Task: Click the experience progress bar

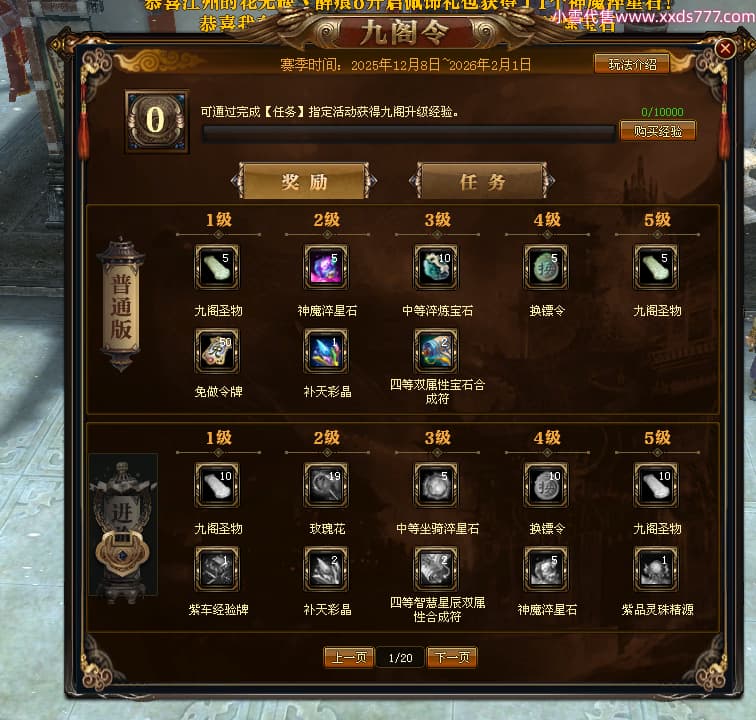Action: point(409,133)
